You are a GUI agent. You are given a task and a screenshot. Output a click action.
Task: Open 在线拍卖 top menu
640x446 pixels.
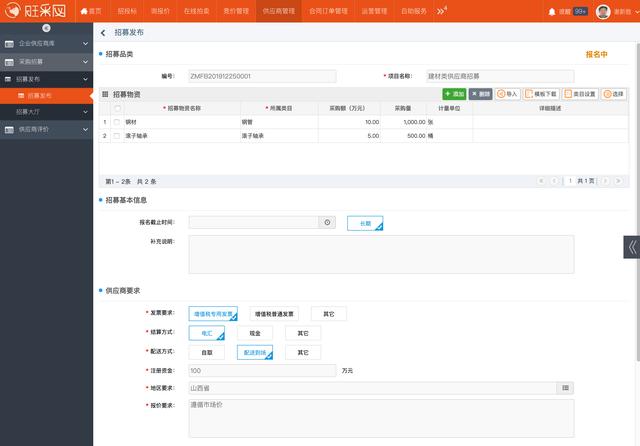point(196,11)
